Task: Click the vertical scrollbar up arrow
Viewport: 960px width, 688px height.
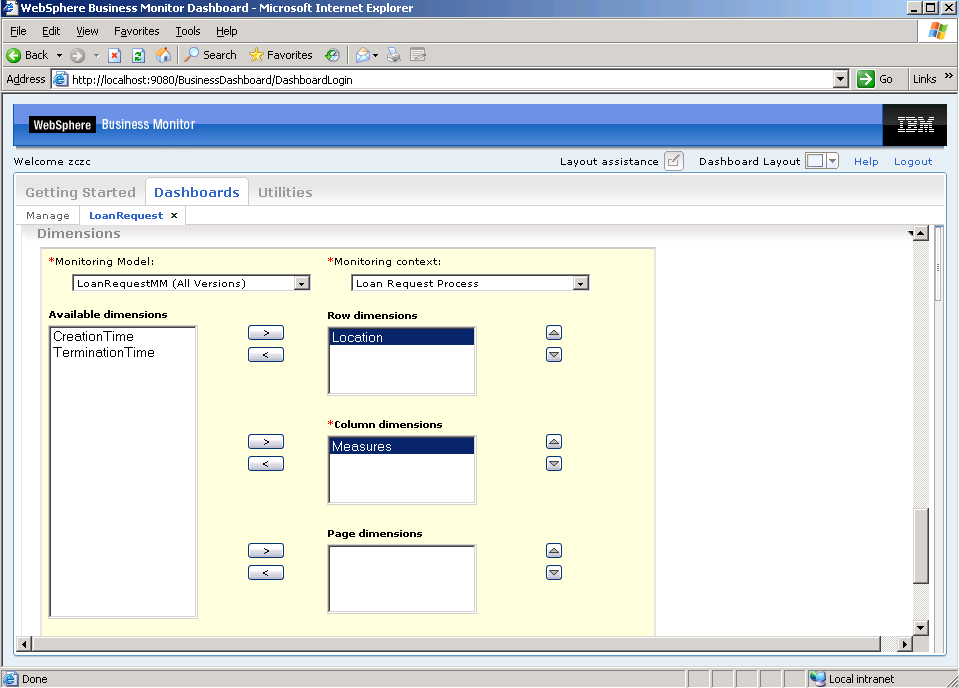Action: point(920,233)
